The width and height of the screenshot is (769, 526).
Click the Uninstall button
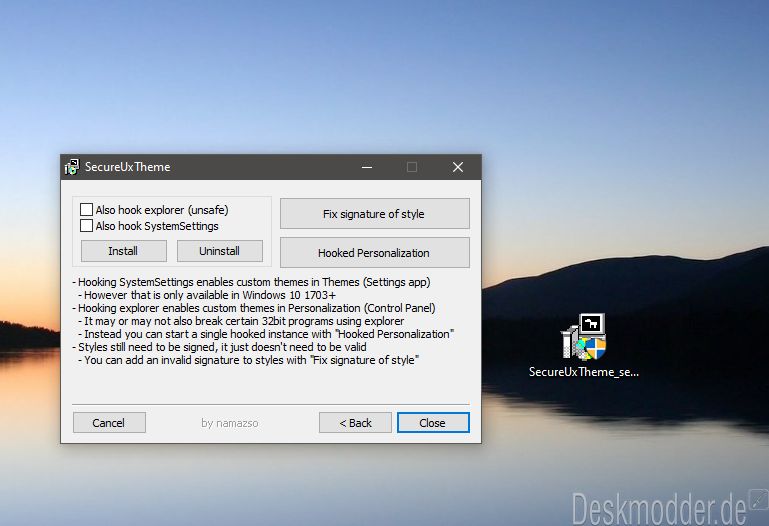tap(220, 251)
